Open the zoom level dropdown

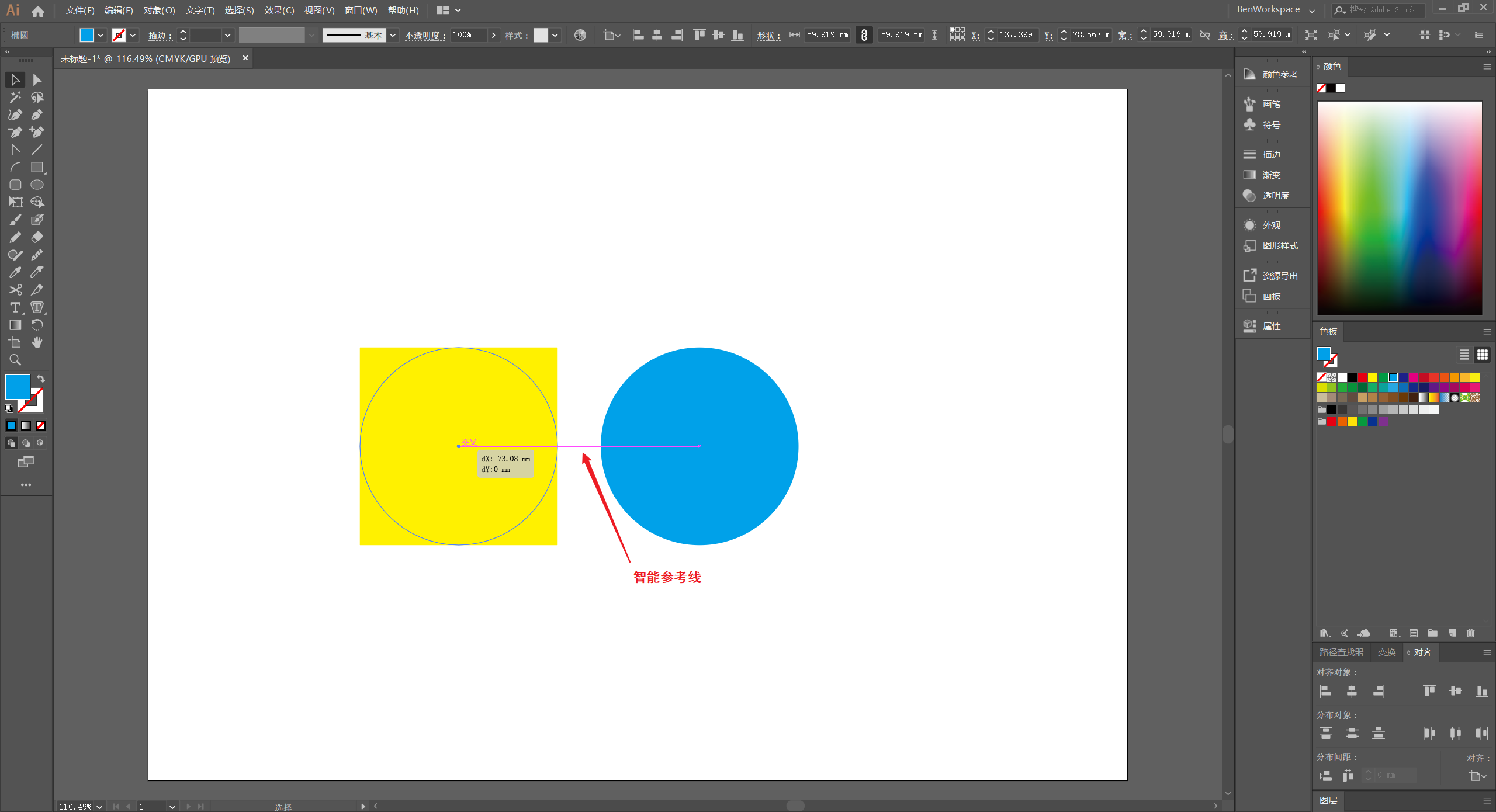click(x=99, y=807)
